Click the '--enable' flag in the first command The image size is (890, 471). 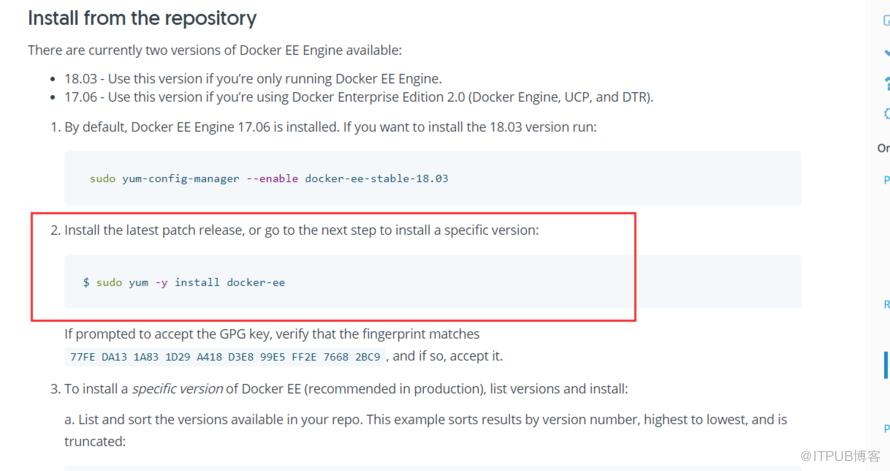pyautogui.click(x=272, y=178)
